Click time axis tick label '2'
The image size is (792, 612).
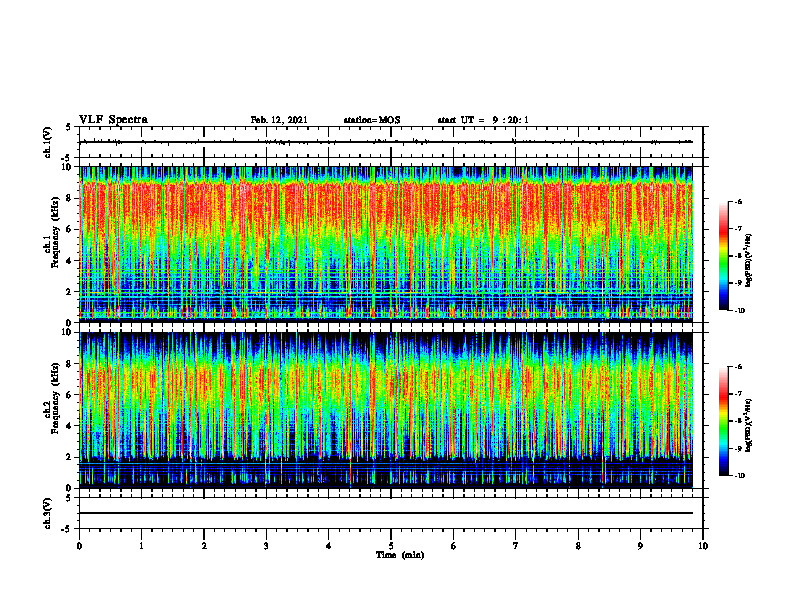pyautogui.click(x=204, y=546)
